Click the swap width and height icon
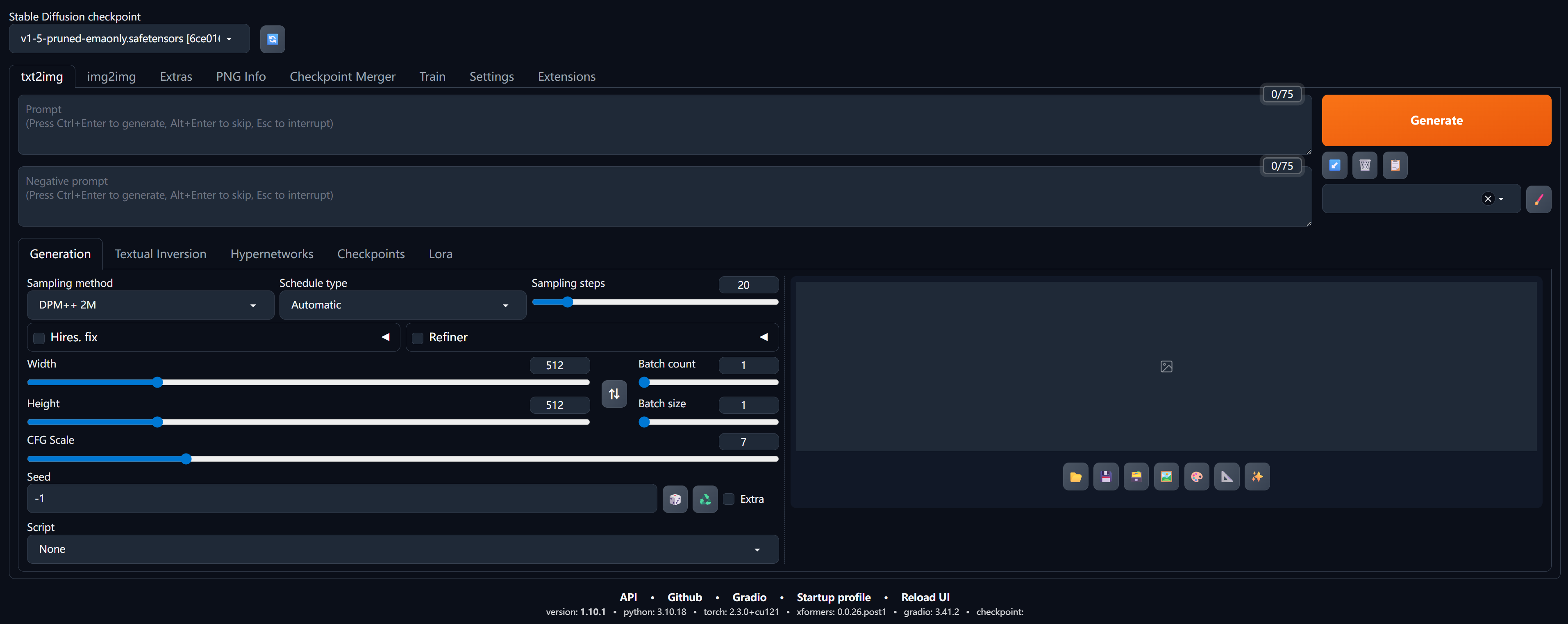Image resolution: width=1568 pixels, height=624 pixels. click(x=614, y=394)
